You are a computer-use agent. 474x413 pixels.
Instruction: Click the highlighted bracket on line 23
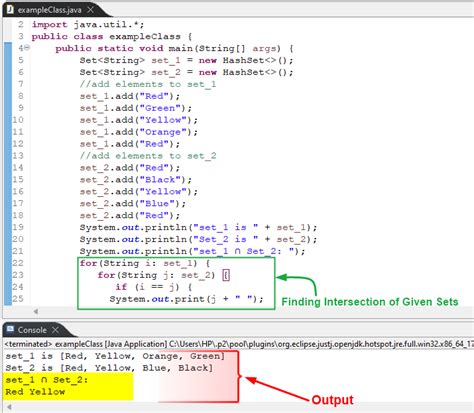[226, 275]
